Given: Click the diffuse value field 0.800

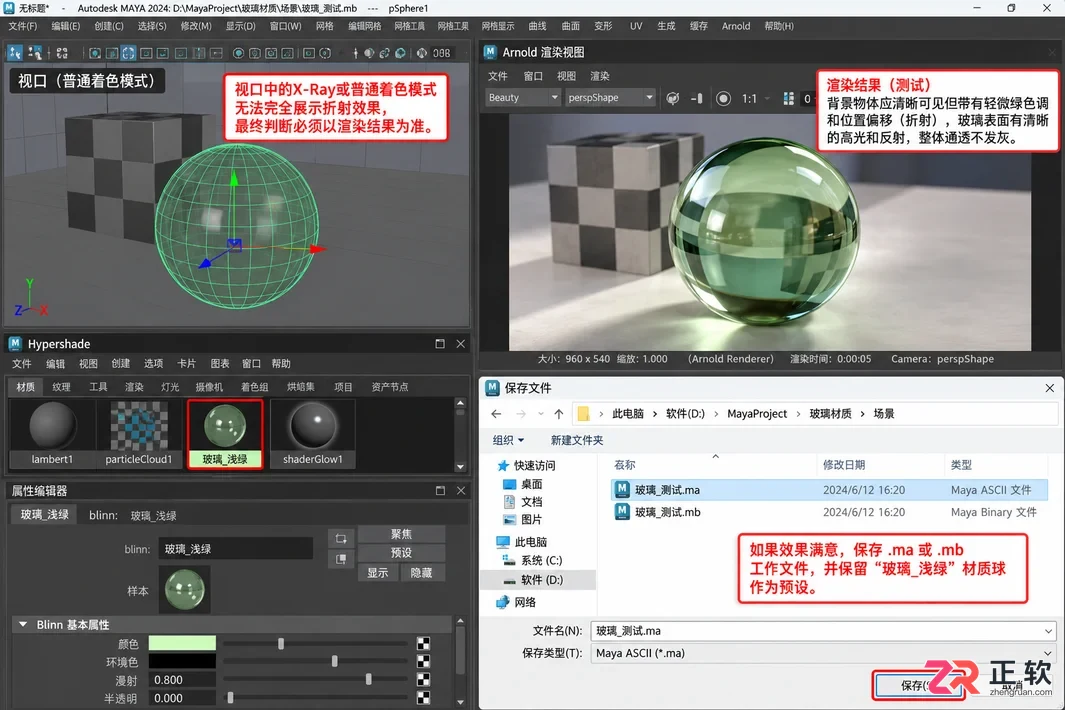Looking at the screenshot, I should click(x=182, y=679).
